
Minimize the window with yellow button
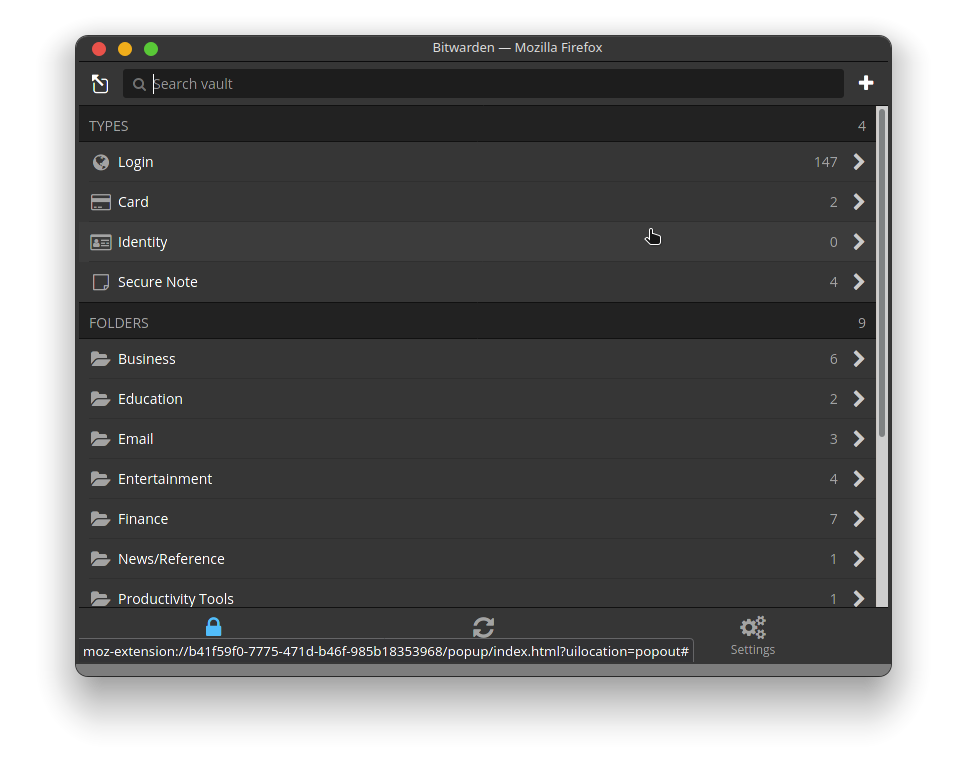(125, 49)
